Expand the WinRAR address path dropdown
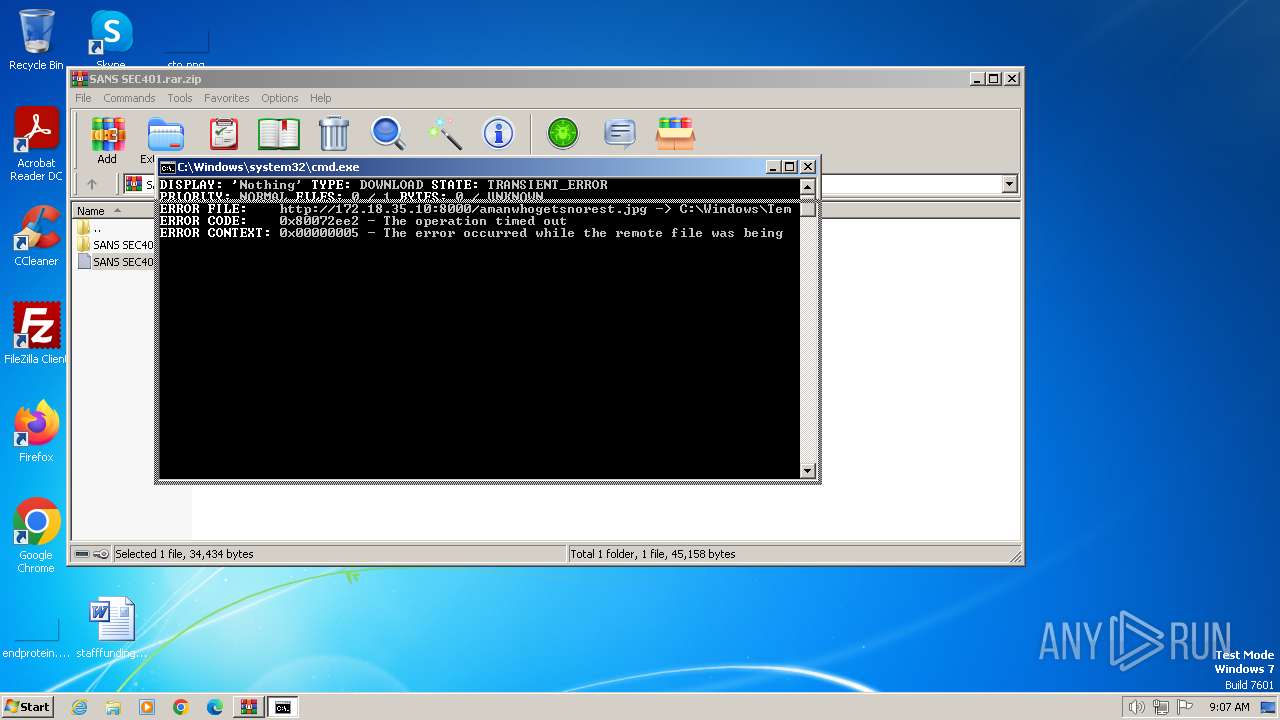This screenshot has width=1280, height=720. [1009, 184]
